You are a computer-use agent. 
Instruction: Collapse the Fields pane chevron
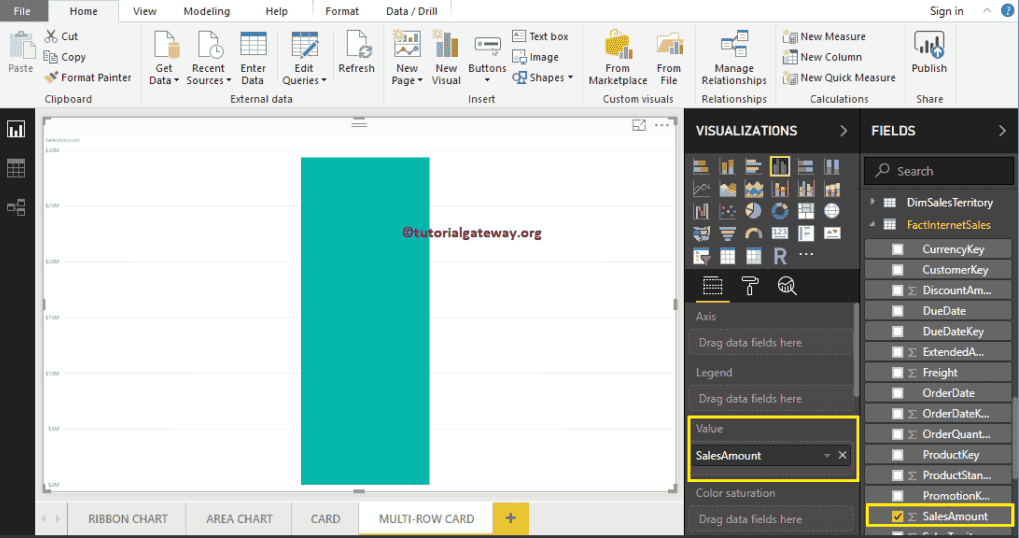(x=1002, y=131)
